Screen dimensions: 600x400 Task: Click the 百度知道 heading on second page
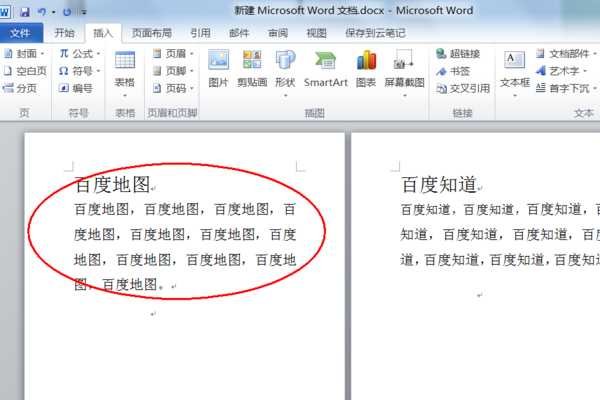[x=439, y=184]
